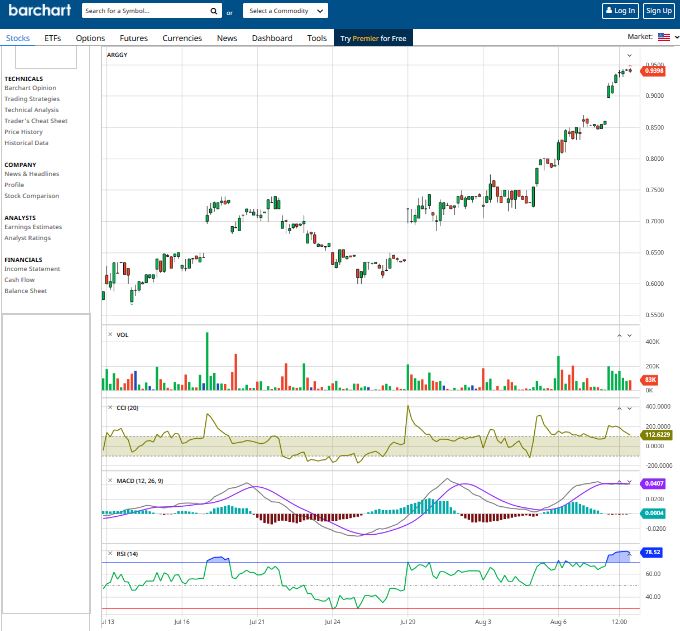
Task: Click the Barchart logo
Action: [x=39, y=10]
